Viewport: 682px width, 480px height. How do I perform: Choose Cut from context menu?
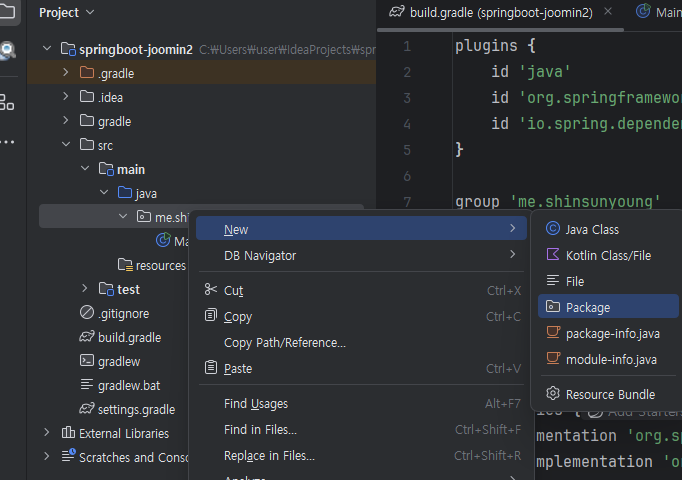(361, 290)
